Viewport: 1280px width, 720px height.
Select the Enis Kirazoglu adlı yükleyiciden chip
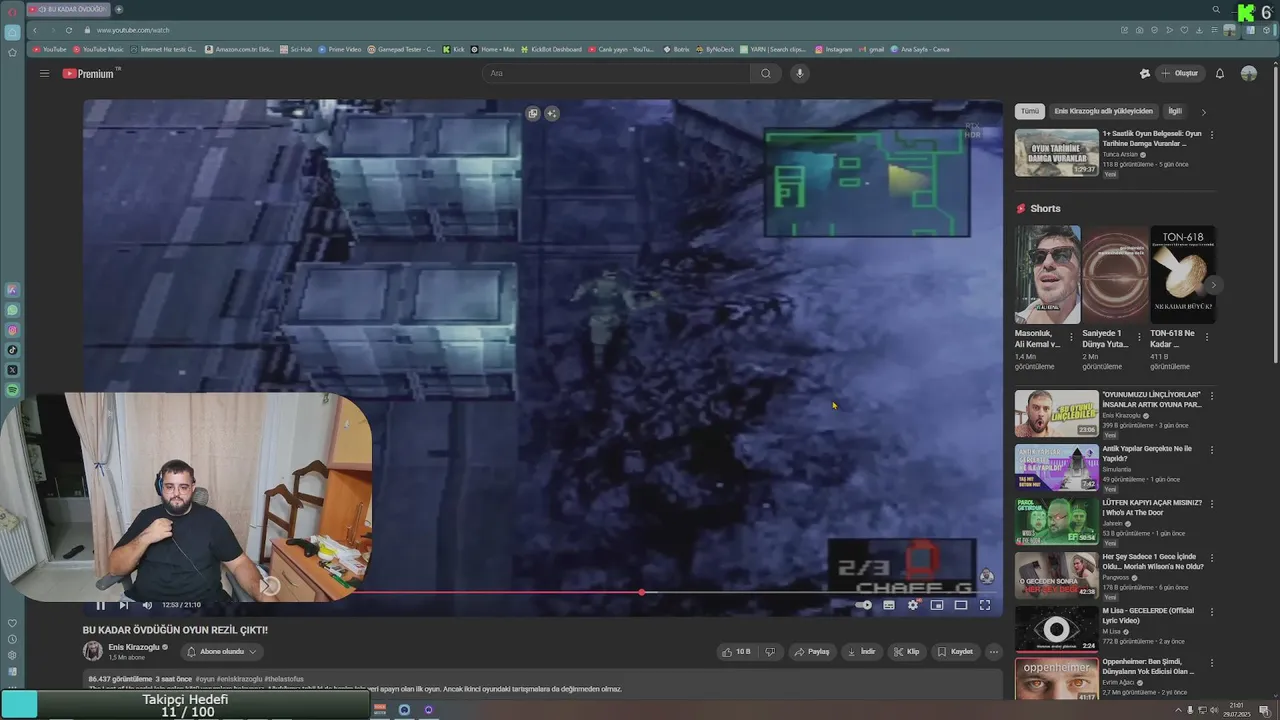(1104, 111)
